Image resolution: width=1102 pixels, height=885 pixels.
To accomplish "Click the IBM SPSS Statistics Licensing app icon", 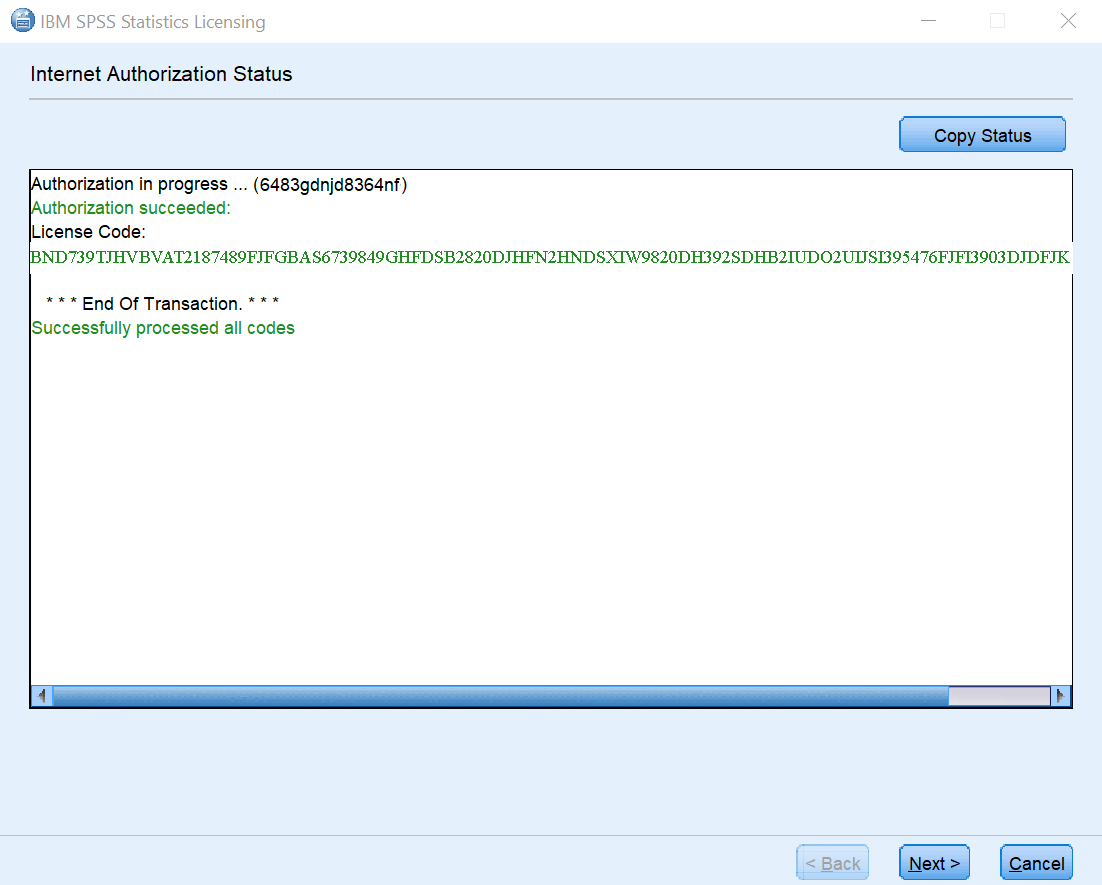I will click(x=22, y=20).
